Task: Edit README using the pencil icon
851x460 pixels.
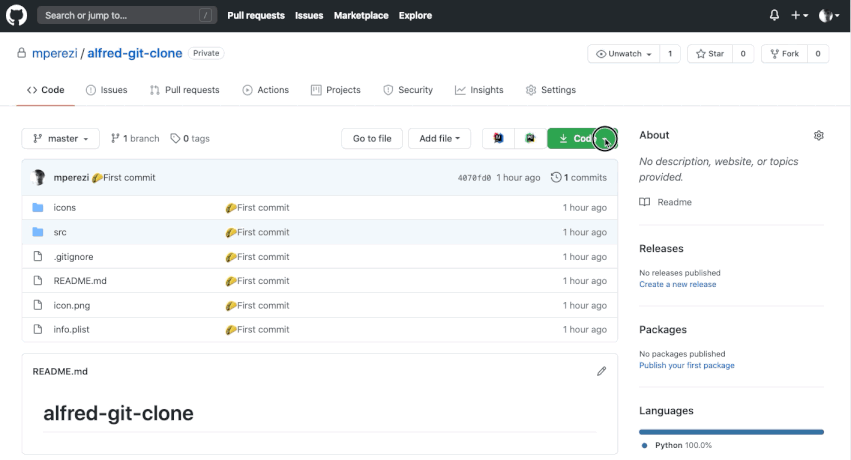Action: [601, 371]
